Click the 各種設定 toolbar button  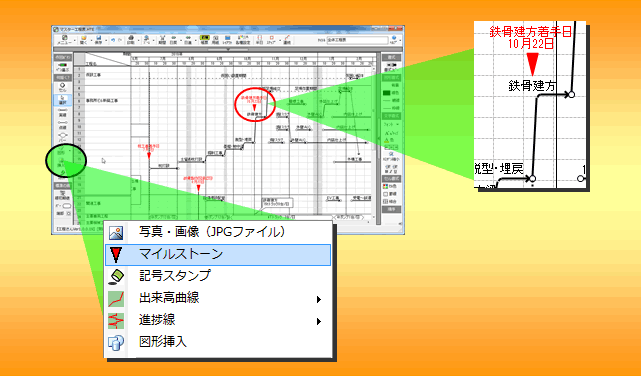[243, 40]
